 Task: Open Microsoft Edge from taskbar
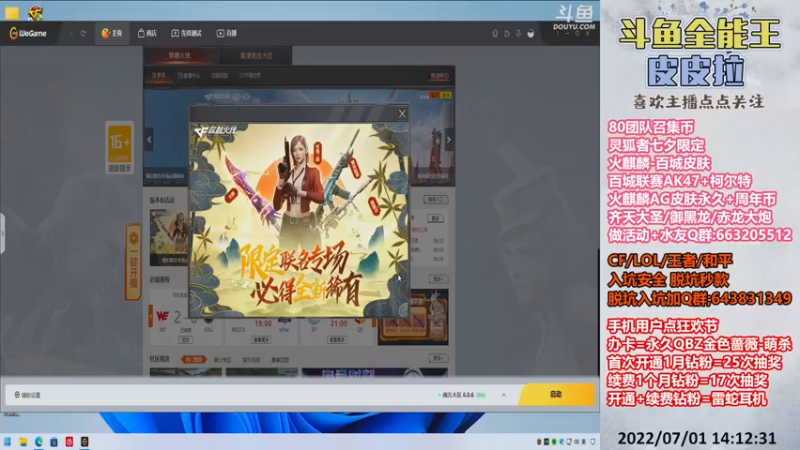[x=39, y=441]
